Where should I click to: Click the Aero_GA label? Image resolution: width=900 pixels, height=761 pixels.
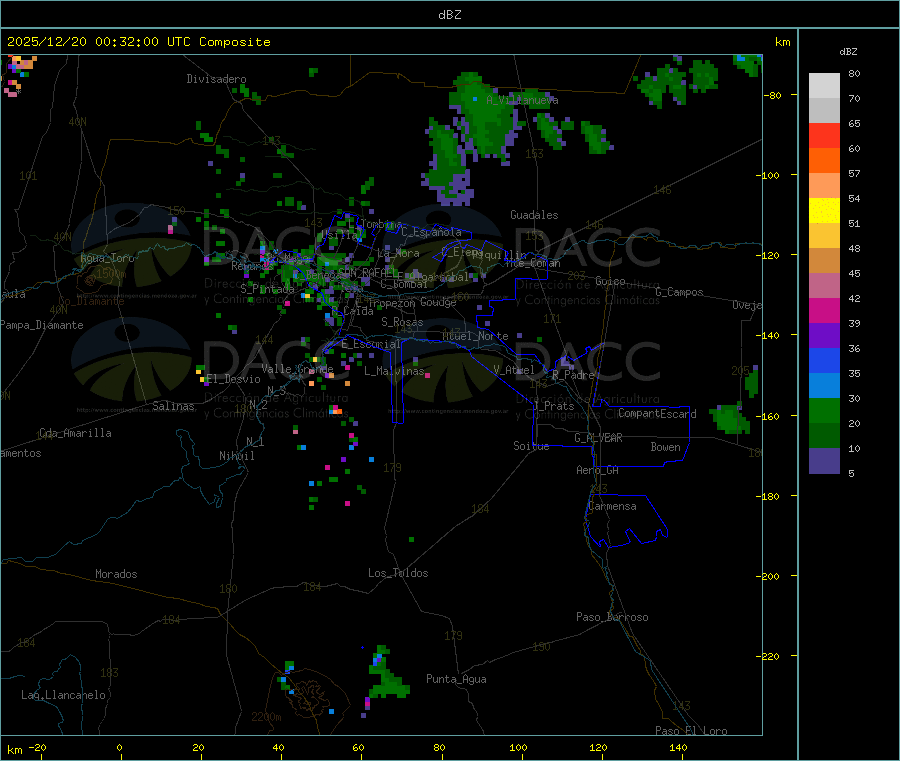tap(597, 470)
